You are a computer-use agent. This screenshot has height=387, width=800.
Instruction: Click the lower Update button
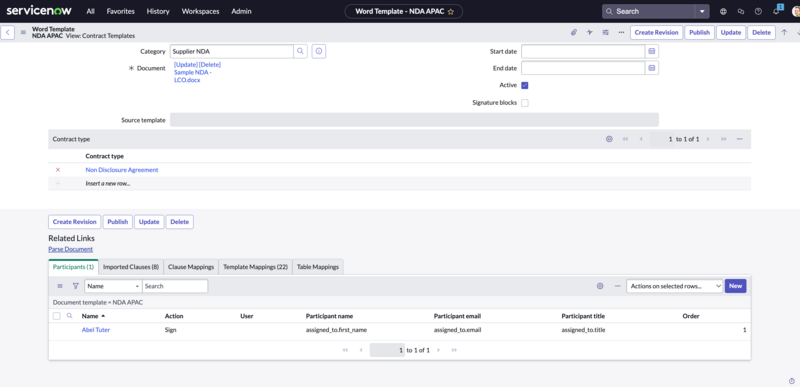click(x=149, y=222)
